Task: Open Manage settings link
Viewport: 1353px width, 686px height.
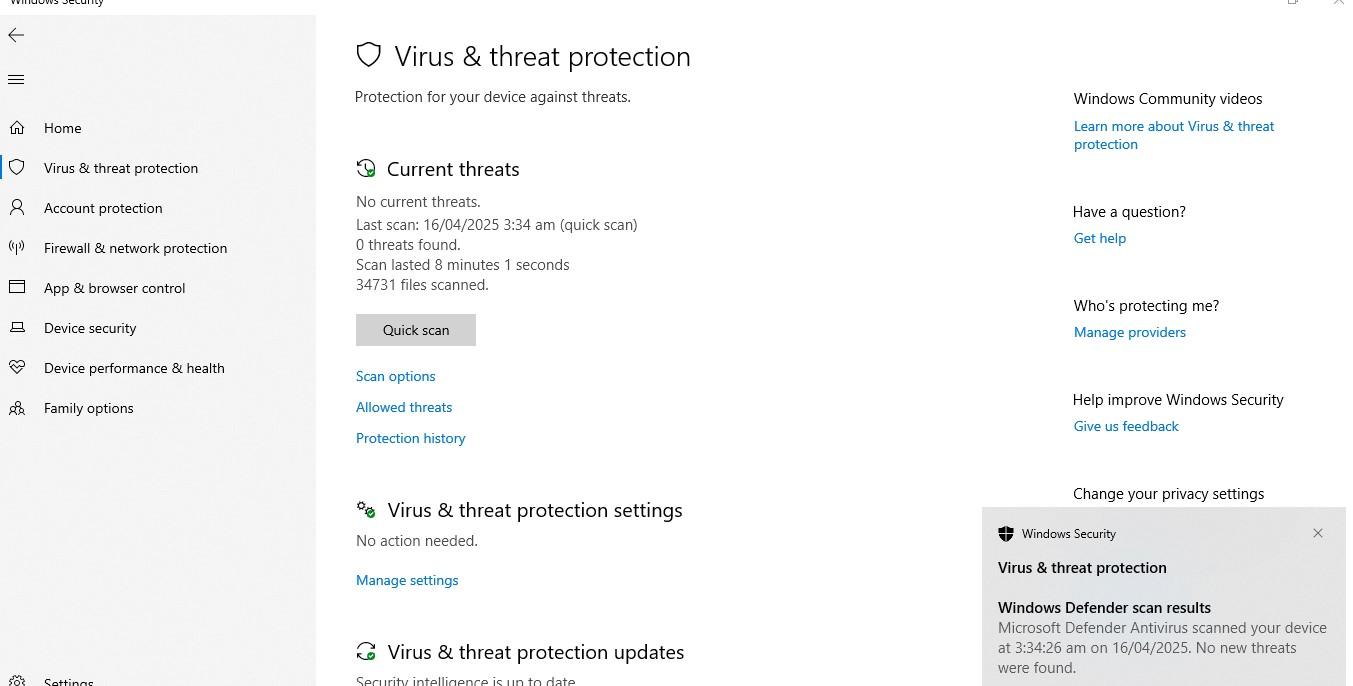Action: [x=407, y=580]
